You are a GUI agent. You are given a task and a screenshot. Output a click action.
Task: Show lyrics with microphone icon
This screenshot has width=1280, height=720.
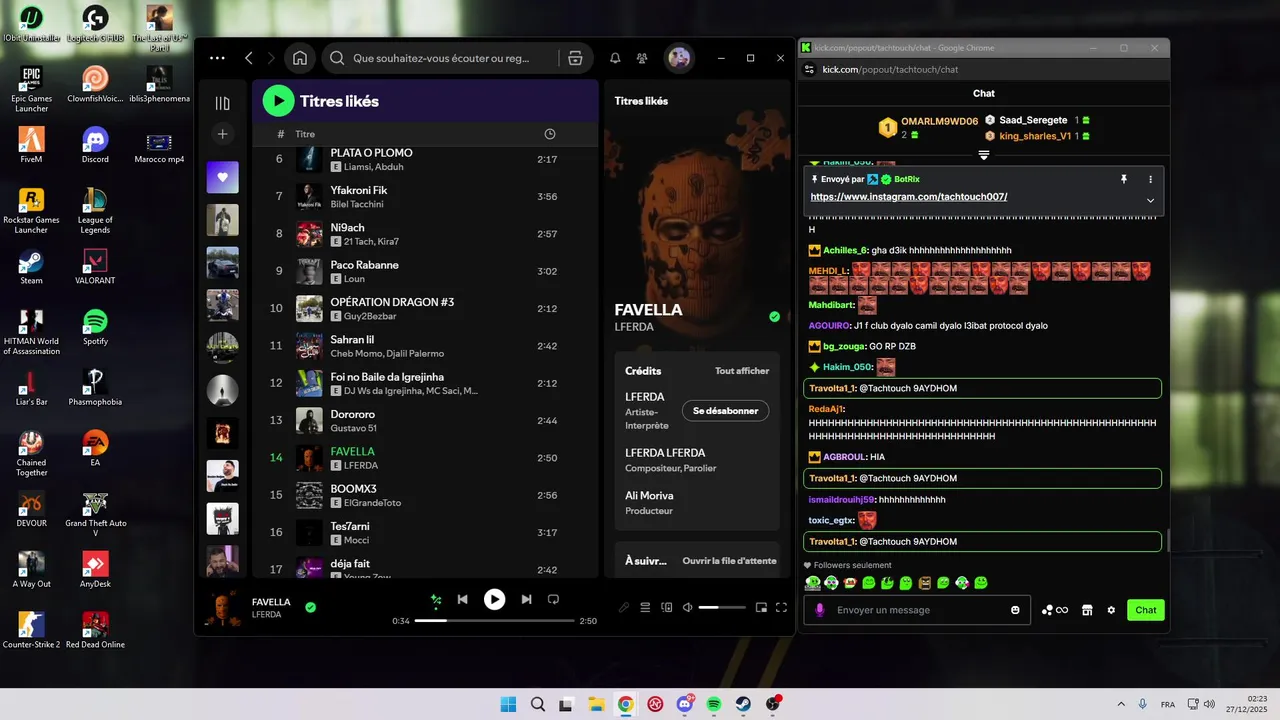pyautogui.click(x=624, y=607)
